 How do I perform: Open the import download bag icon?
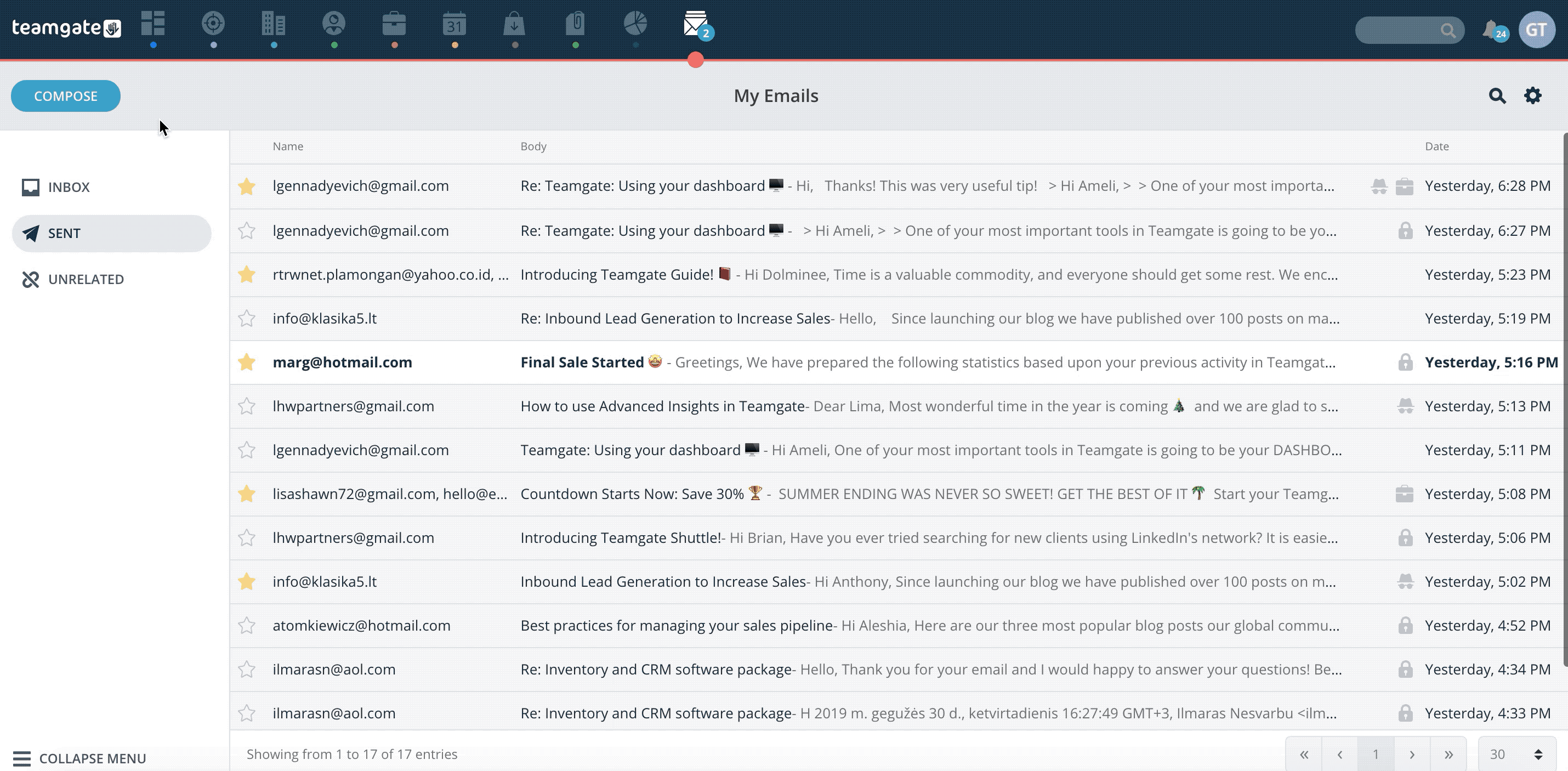pos(514,24)
